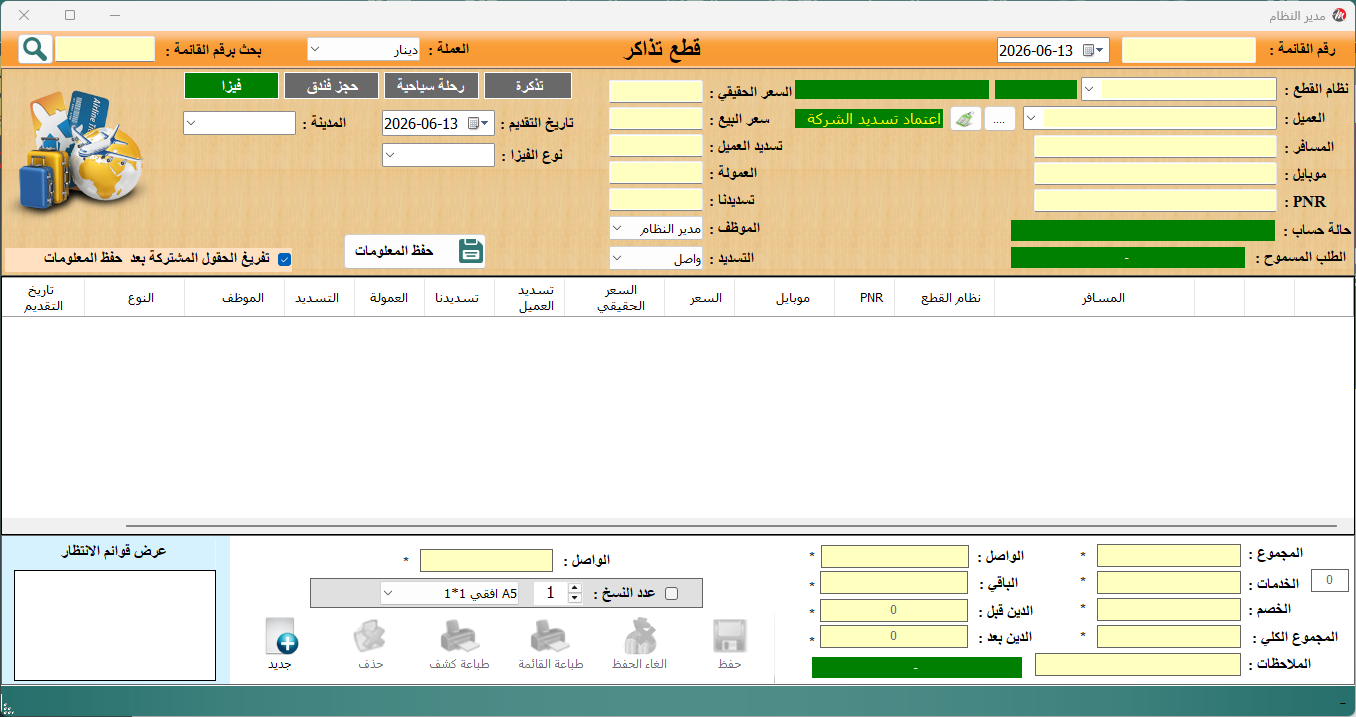
Task: Click the العمولة commission field
Action: 656,173
